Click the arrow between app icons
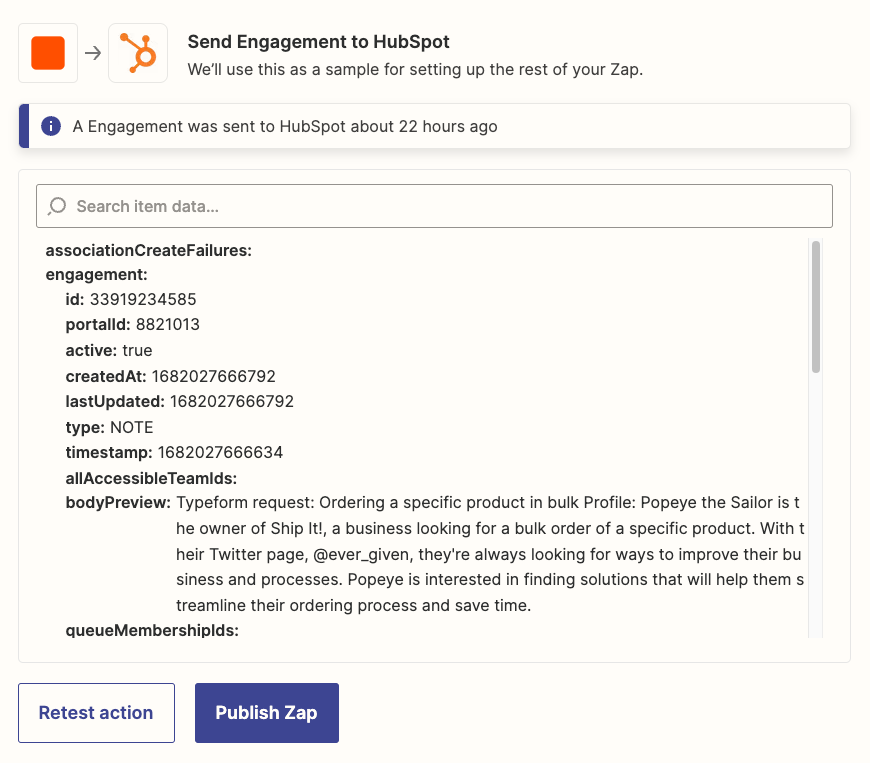This screenshot has width=870, height=763. coord(93,53)
